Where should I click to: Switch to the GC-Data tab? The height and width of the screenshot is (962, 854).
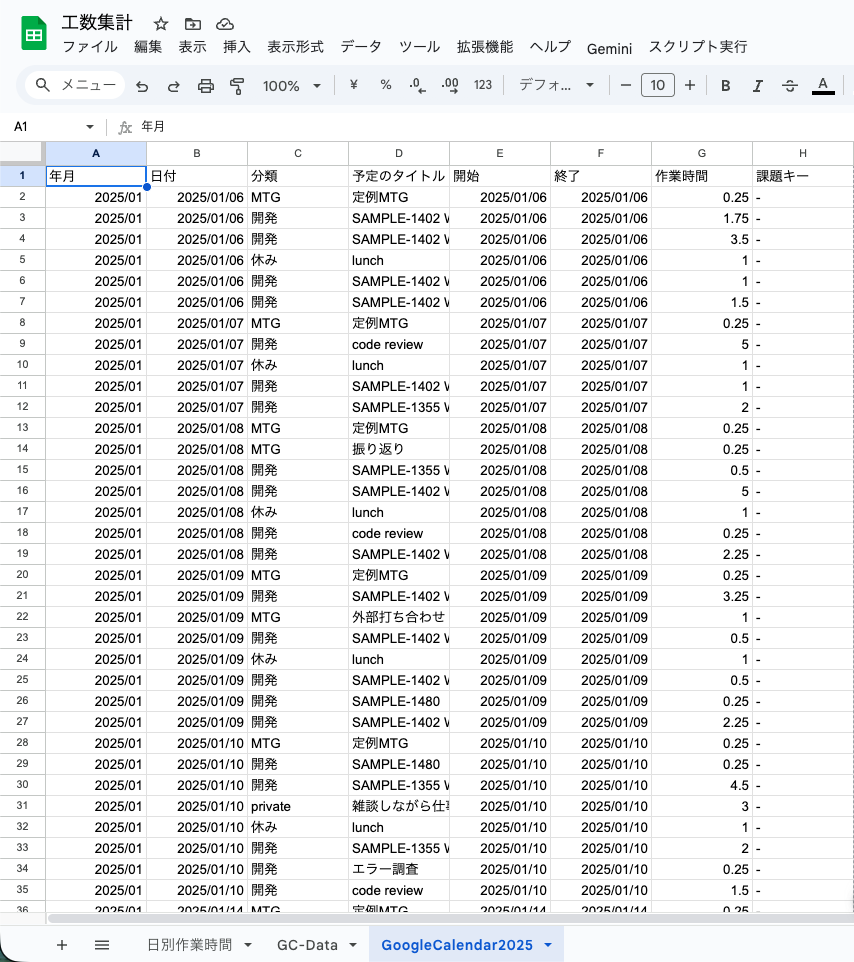[307, 944]
